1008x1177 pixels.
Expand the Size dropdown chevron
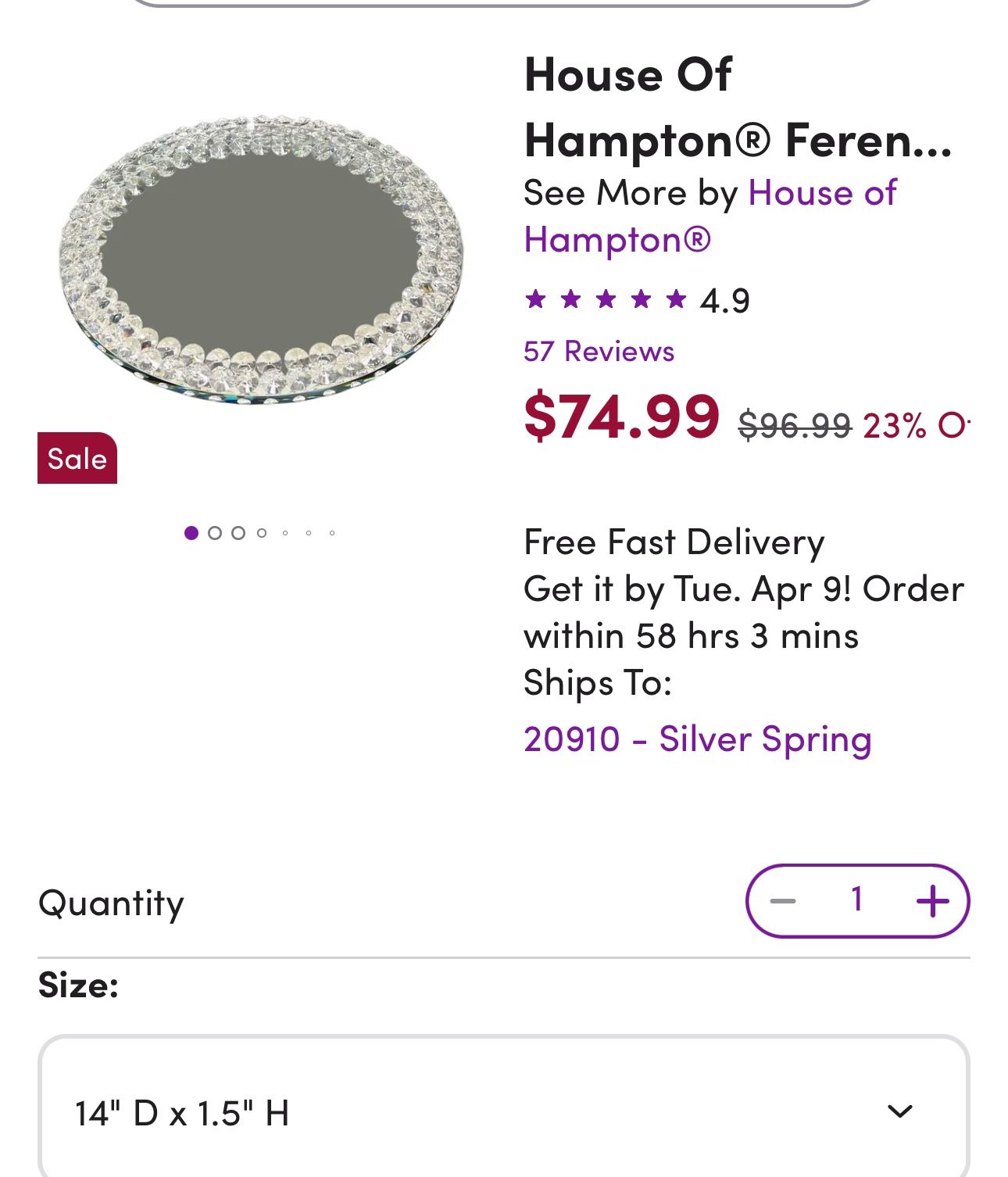[x=900, y=1111]
